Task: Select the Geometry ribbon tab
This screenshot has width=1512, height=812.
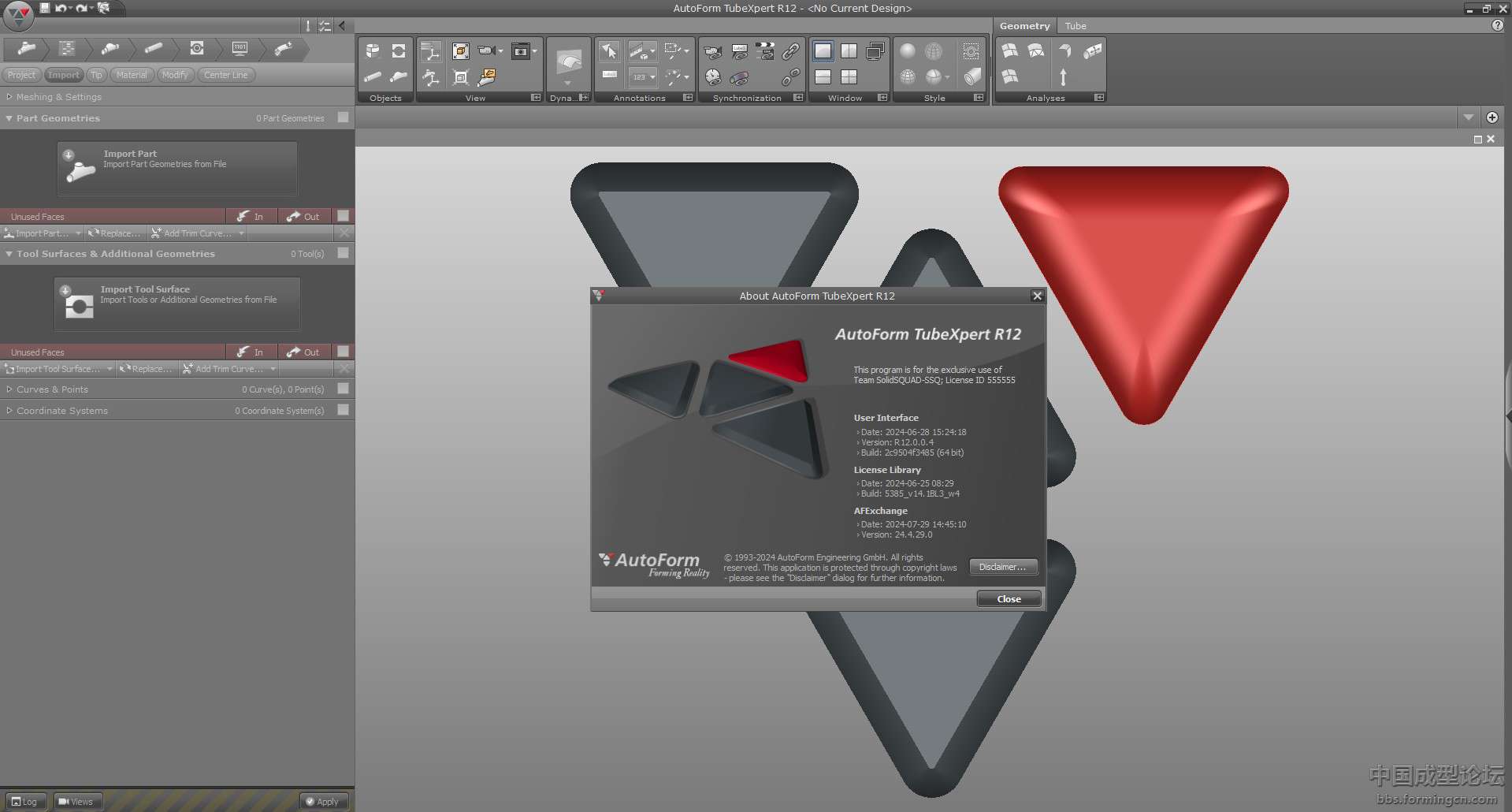Action: click(x=1024, y=26)
